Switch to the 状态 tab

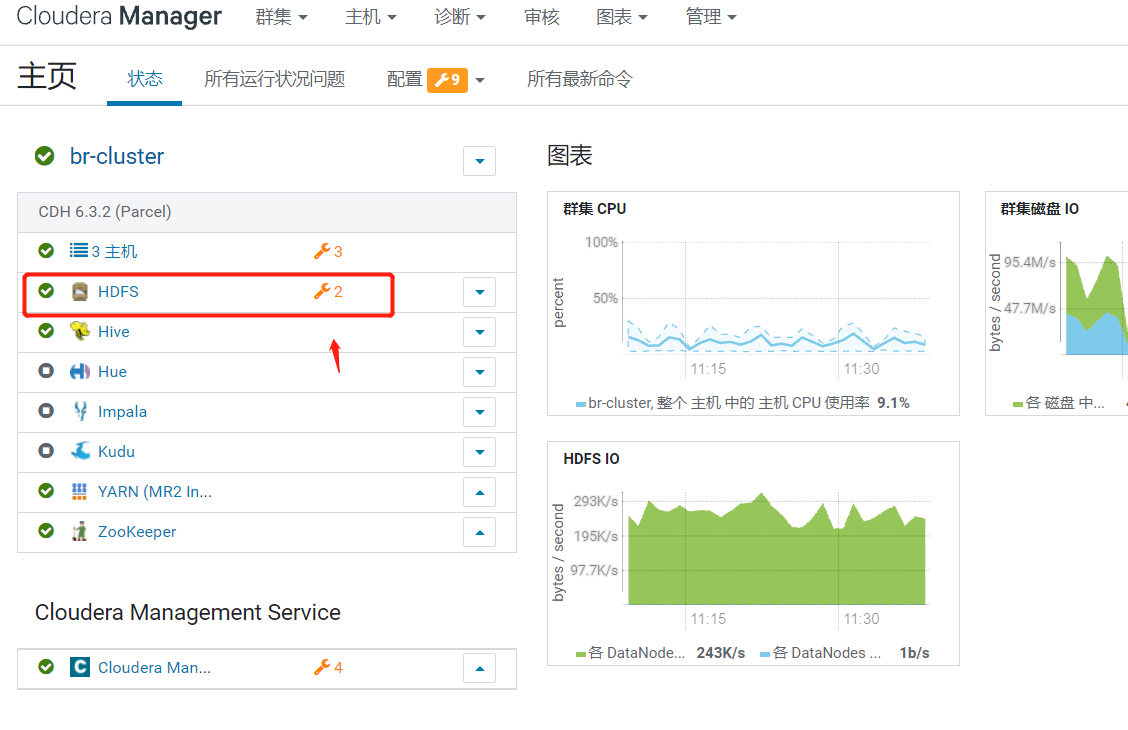coord(145,78)
